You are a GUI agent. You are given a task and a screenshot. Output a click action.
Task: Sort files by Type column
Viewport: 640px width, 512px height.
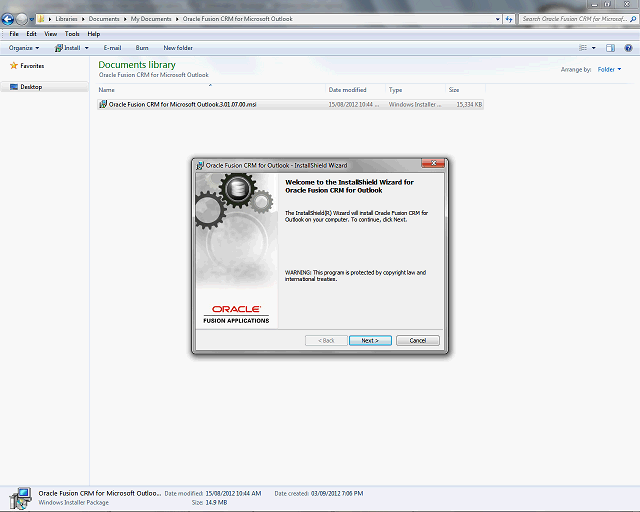pyautogui.click(x=416, y=90)
